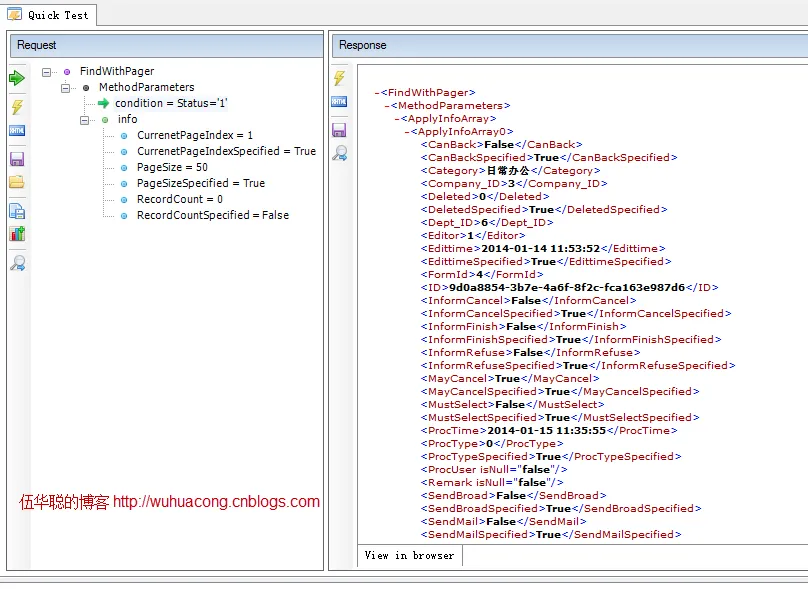Collapse the info tree node
The image size is (808, 589).
(x=85, y=120)
